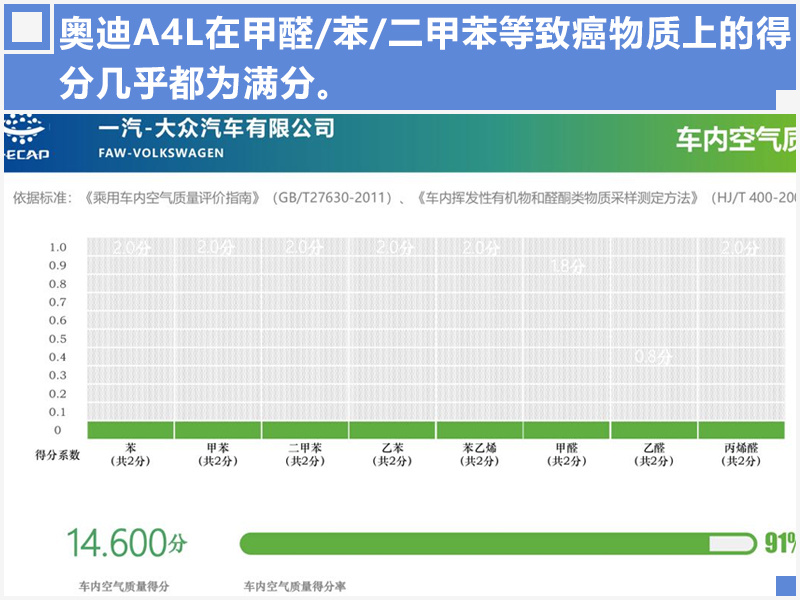Click the 14.600分 total score
The width and height of the screenshot is (800, 600).
[127, 543]
